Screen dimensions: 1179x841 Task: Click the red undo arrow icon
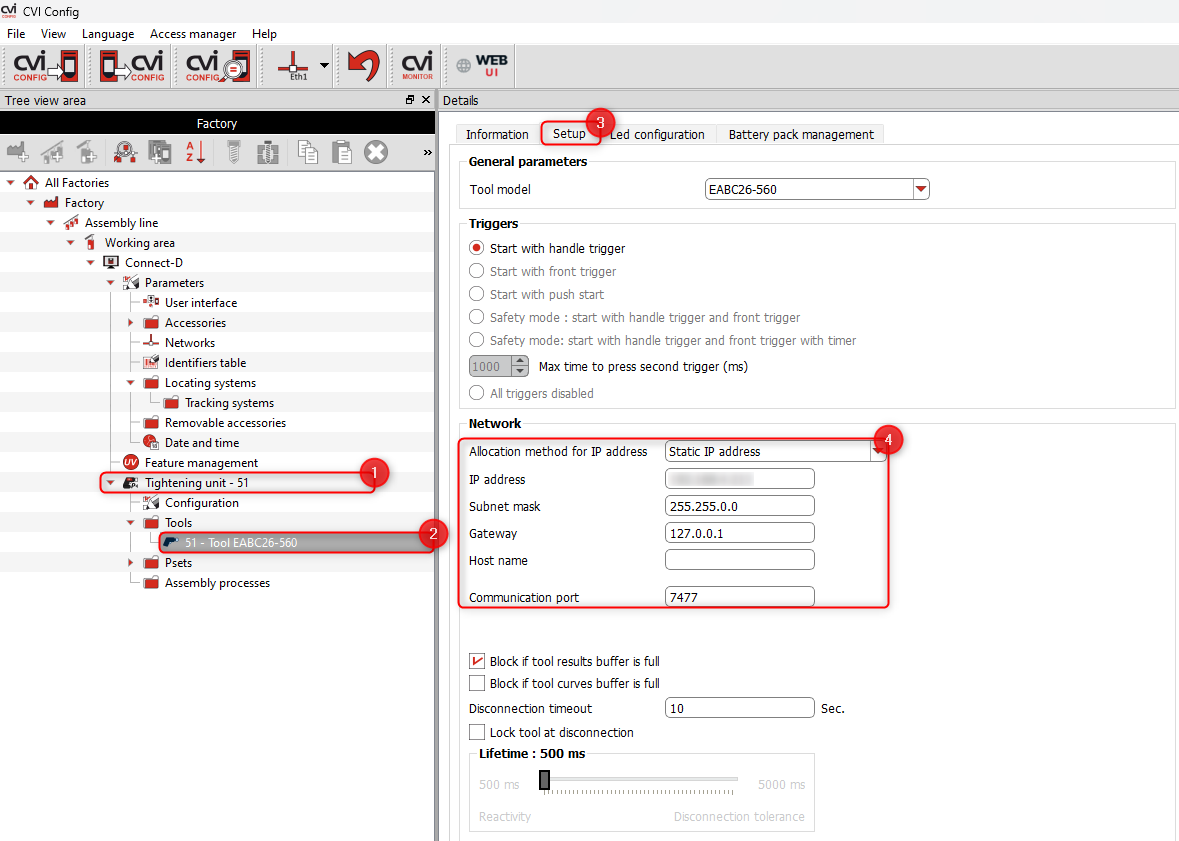pyautogui.click(x=363, y=66)
